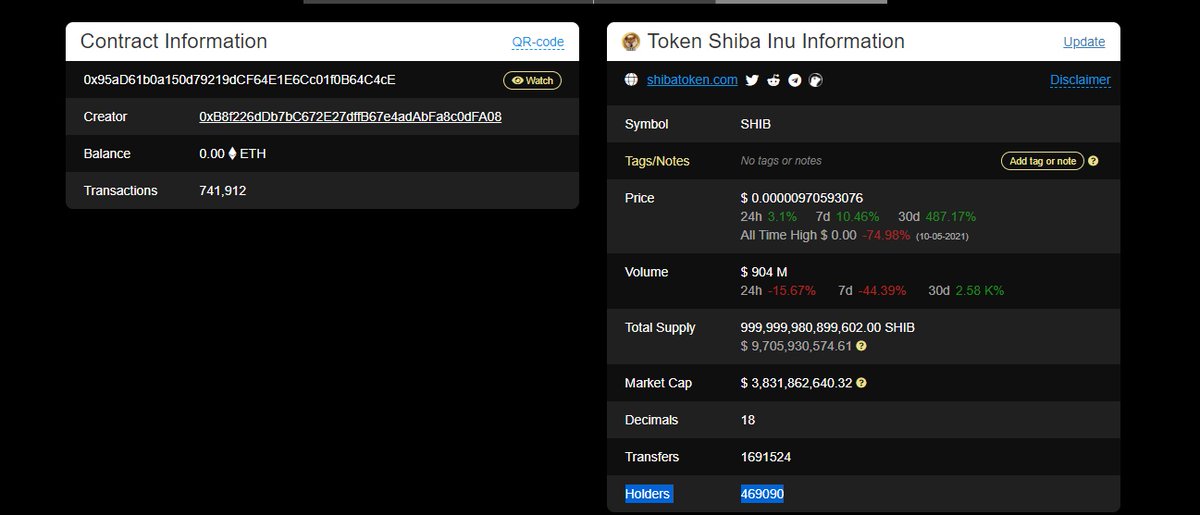Click the All Time High change -74.98%
This screenshot has height=515, width=1200.
pos(886,235)
